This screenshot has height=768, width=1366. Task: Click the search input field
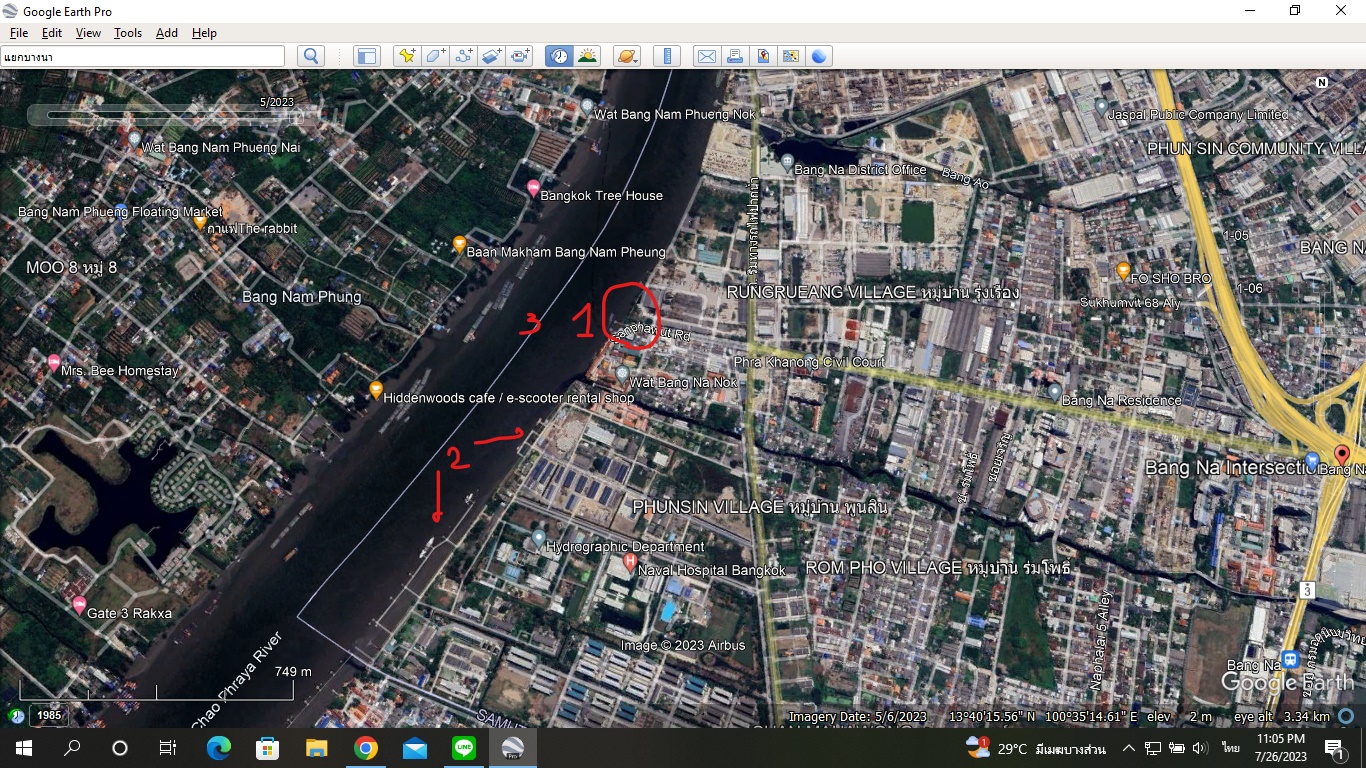(142, 57)
